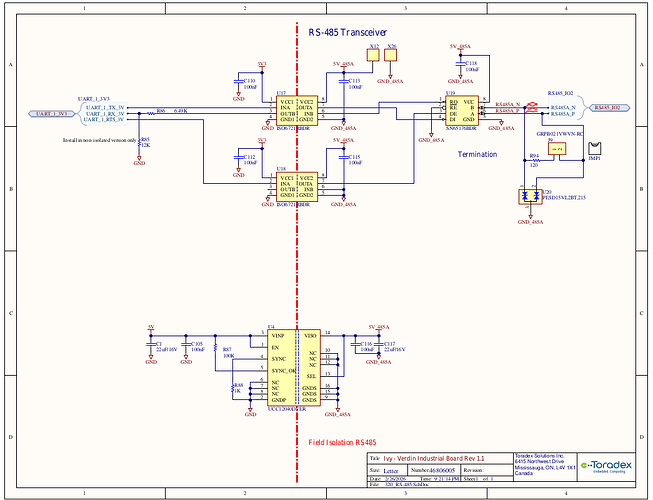
Task: Click the U20 PESD TVS diode symbol
Action: pyautogui.click(x=531, y=197)
